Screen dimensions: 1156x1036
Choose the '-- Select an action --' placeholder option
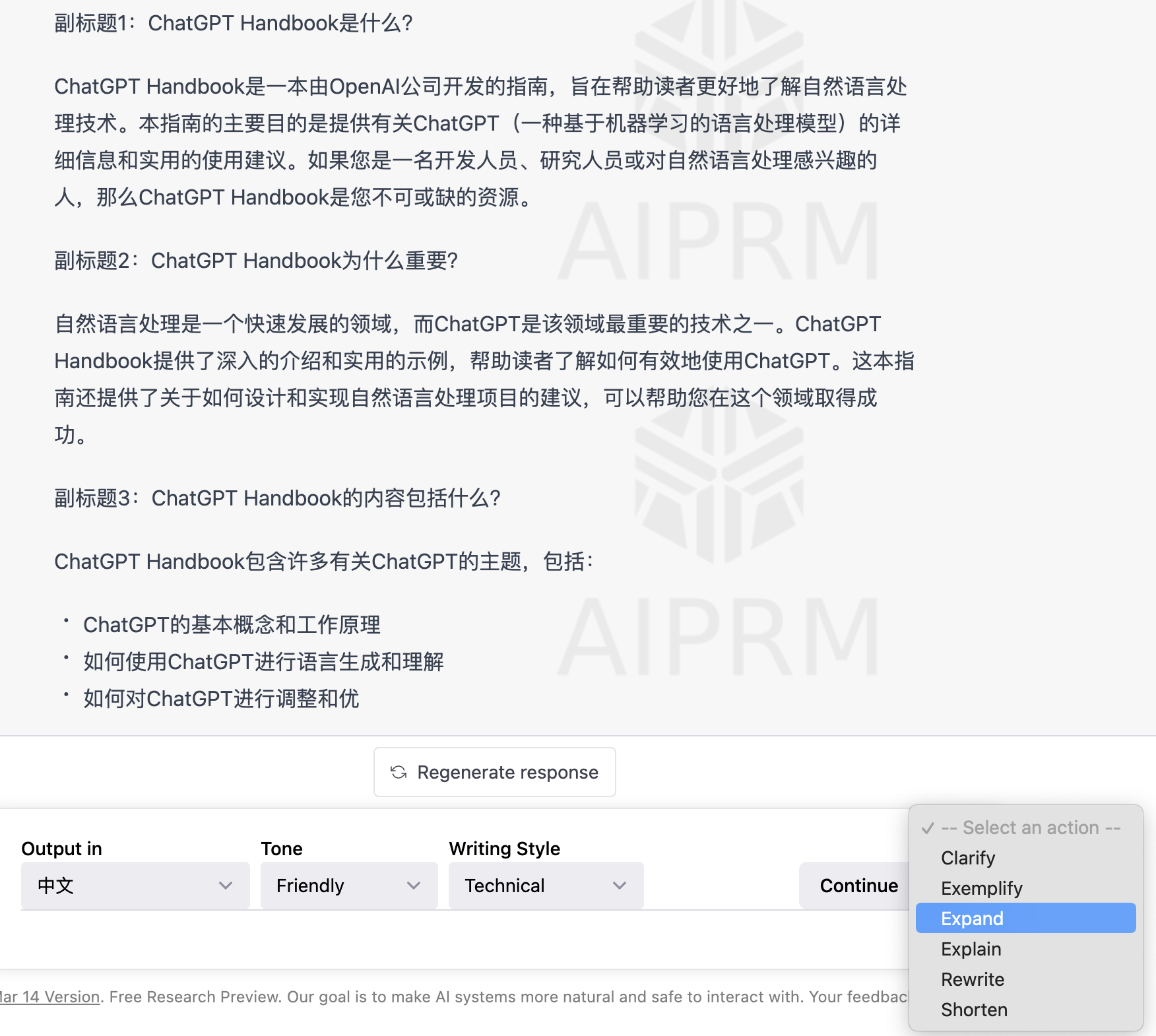1026,827
